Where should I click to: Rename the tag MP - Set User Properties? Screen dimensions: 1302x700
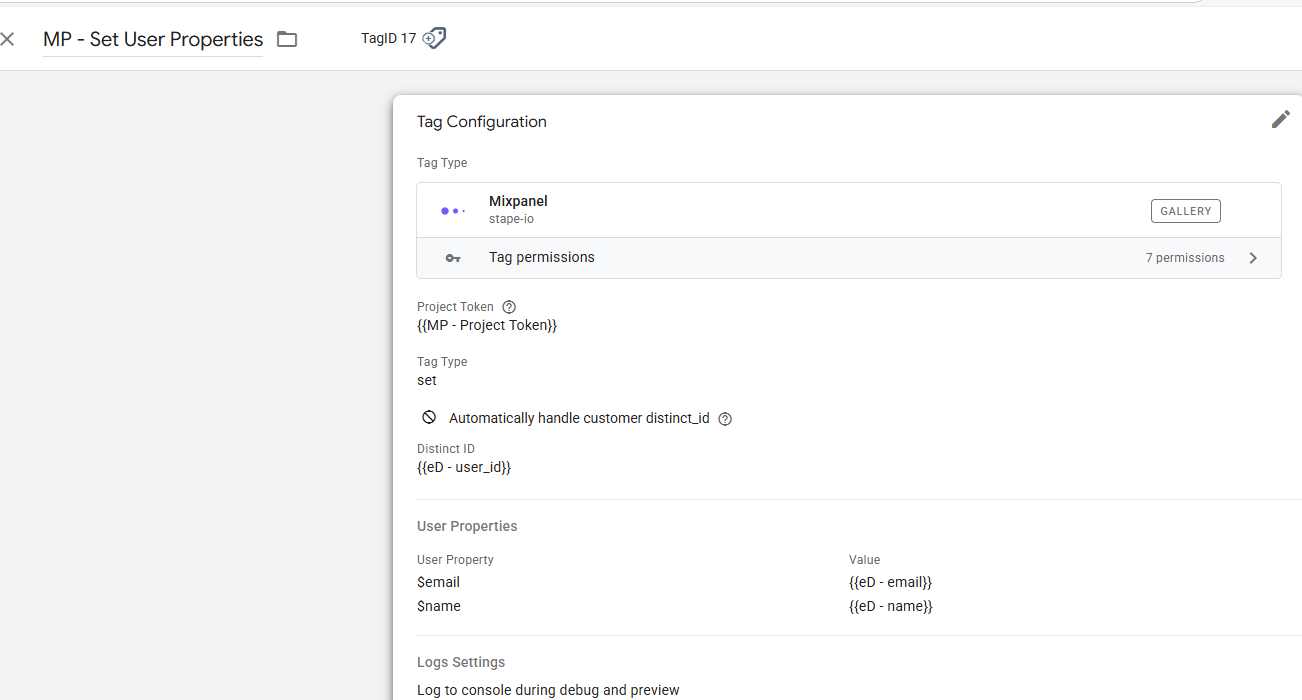point(153,40)
